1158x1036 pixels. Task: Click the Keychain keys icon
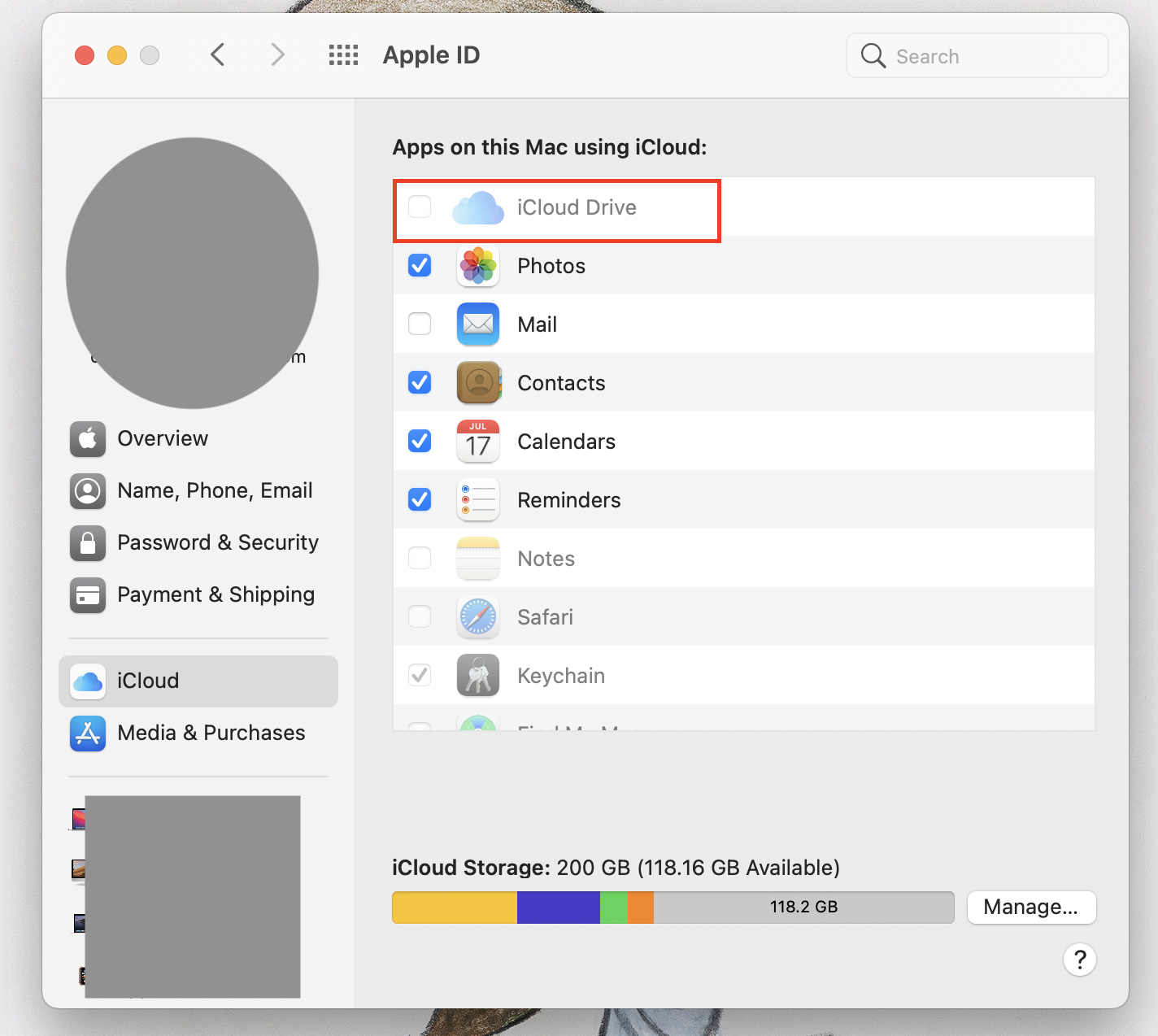click(x=478, y=676)
